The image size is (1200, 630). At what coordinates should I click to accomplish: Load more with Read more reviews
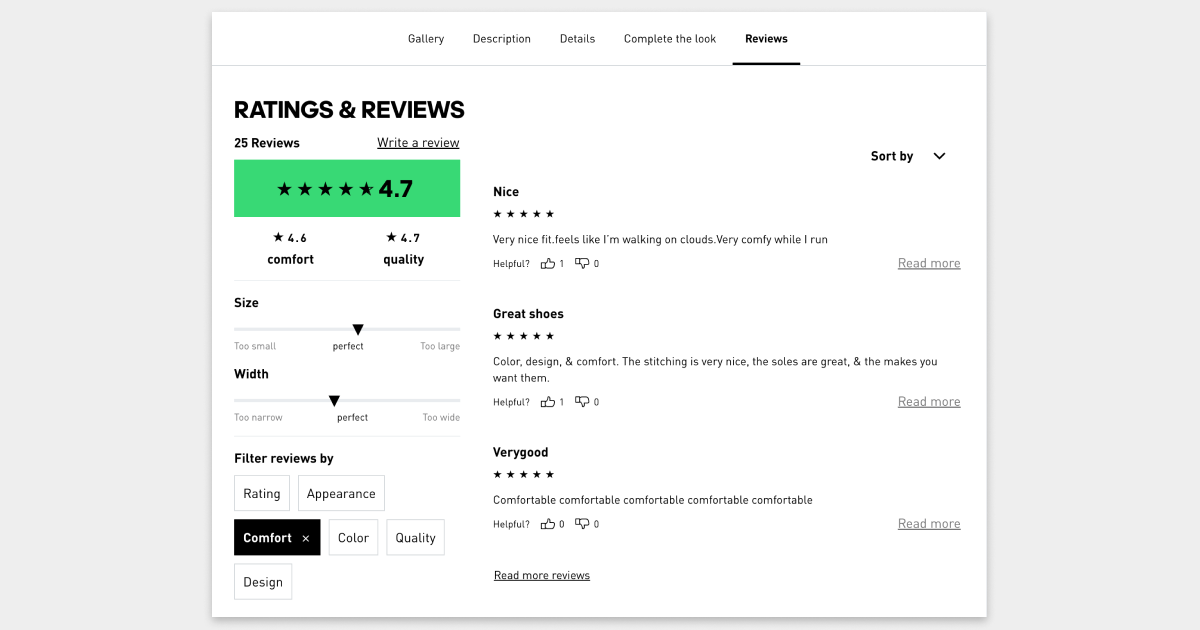point(542,576)
